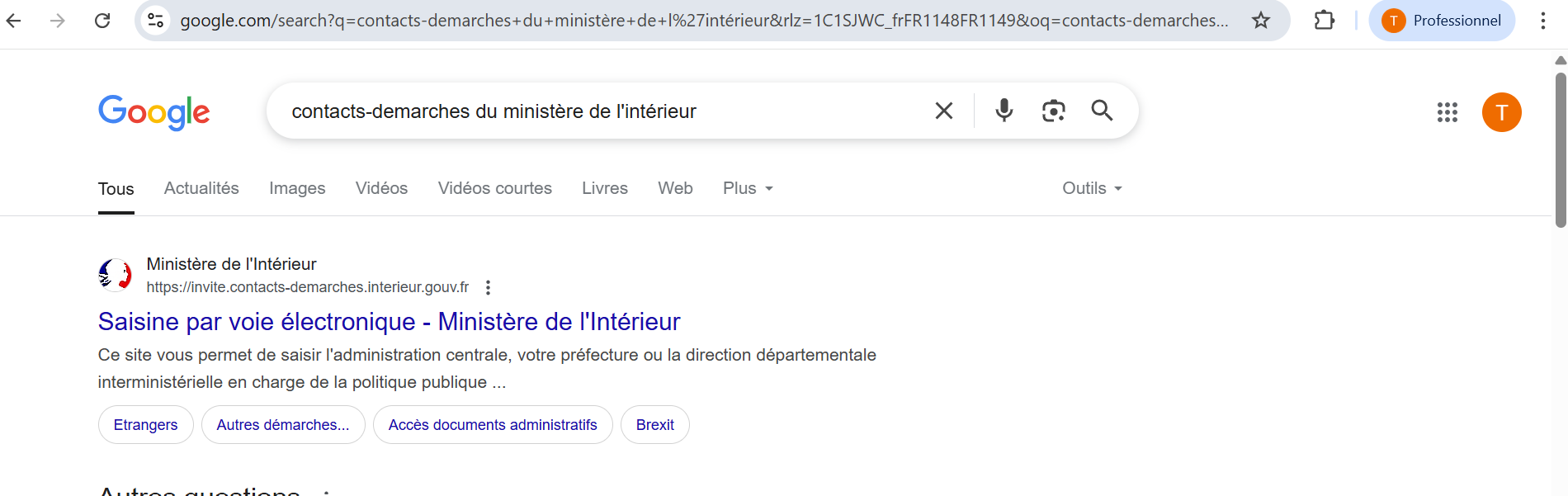Go forward to the next page
This screenshot has height=496, width=1568.
point(58,21)
